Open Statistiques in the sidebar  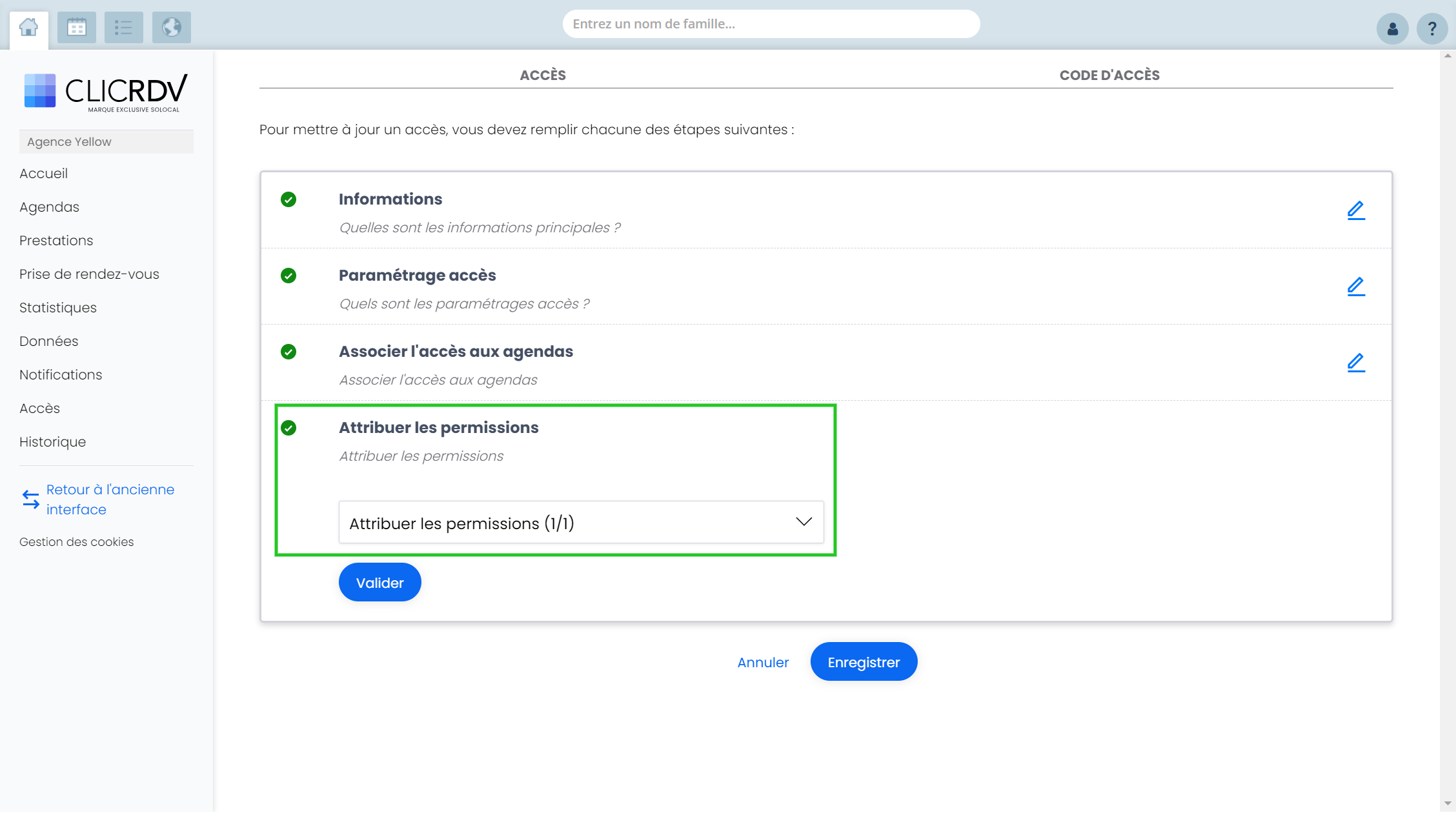pyautogui.click(x=58, y=307)
